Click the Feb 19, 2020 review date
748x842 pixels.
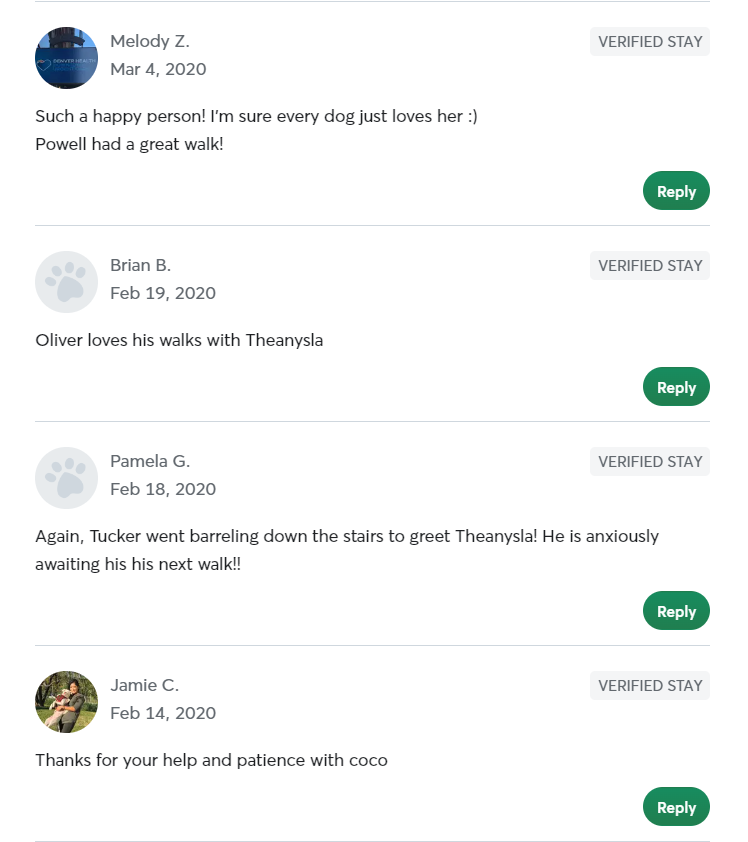[x=162, y=293]
